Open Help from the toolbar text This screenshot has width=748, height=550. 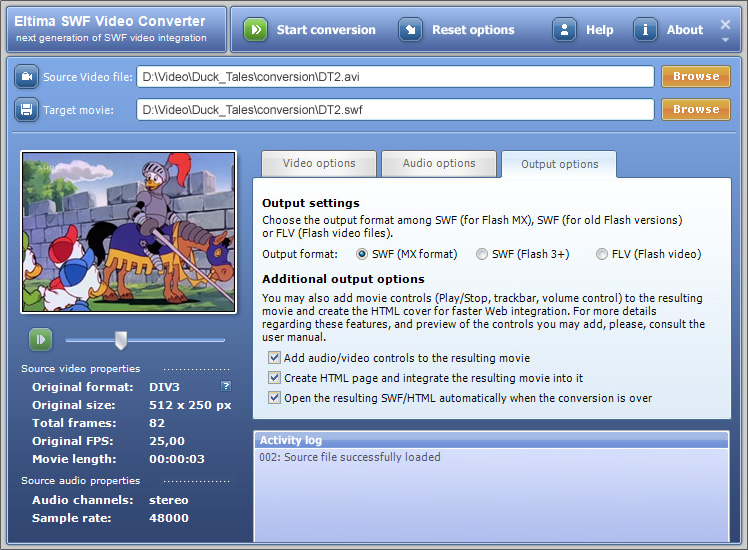coord(600,30)
